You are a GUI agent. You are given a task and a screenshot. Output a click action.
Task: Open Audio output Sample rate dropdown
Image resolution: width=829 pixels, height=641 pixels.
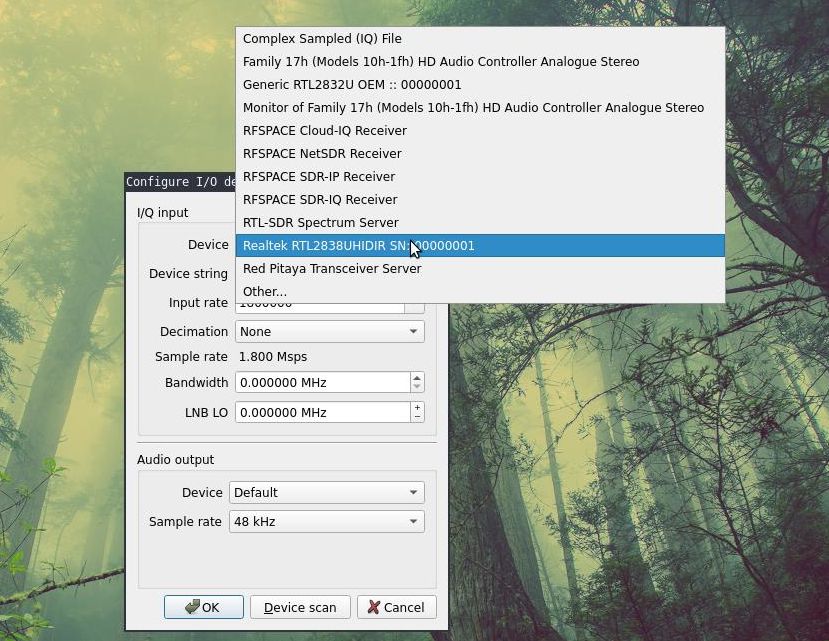326,521
